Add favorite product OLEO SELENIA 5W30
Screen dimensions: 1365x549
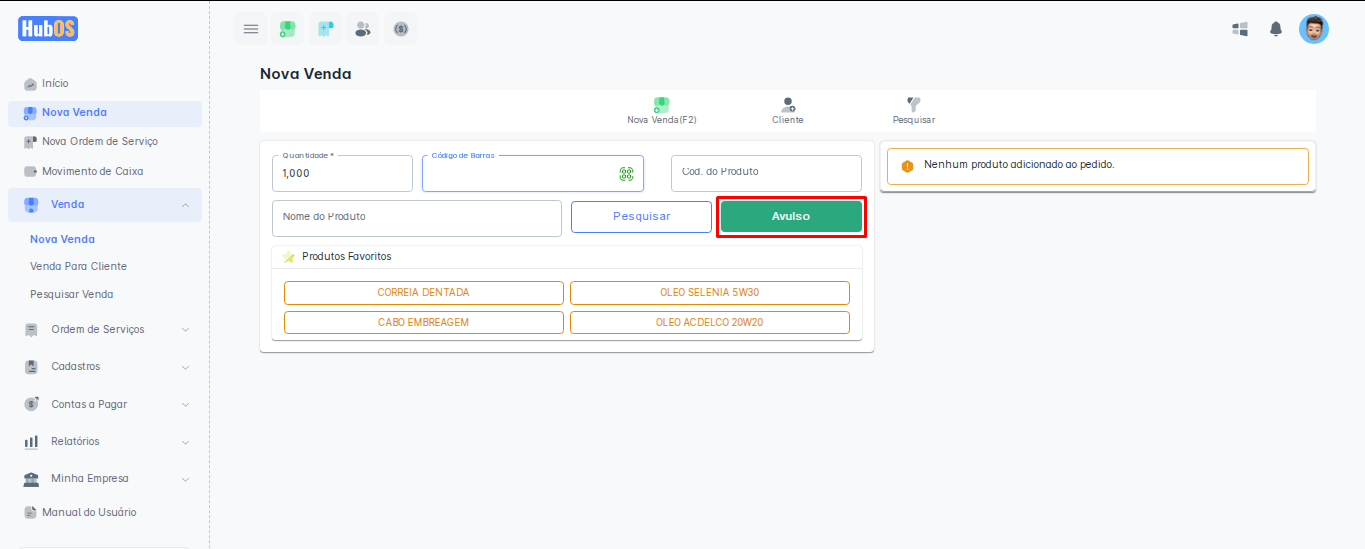pyautogui.click(x=709, y=293)
